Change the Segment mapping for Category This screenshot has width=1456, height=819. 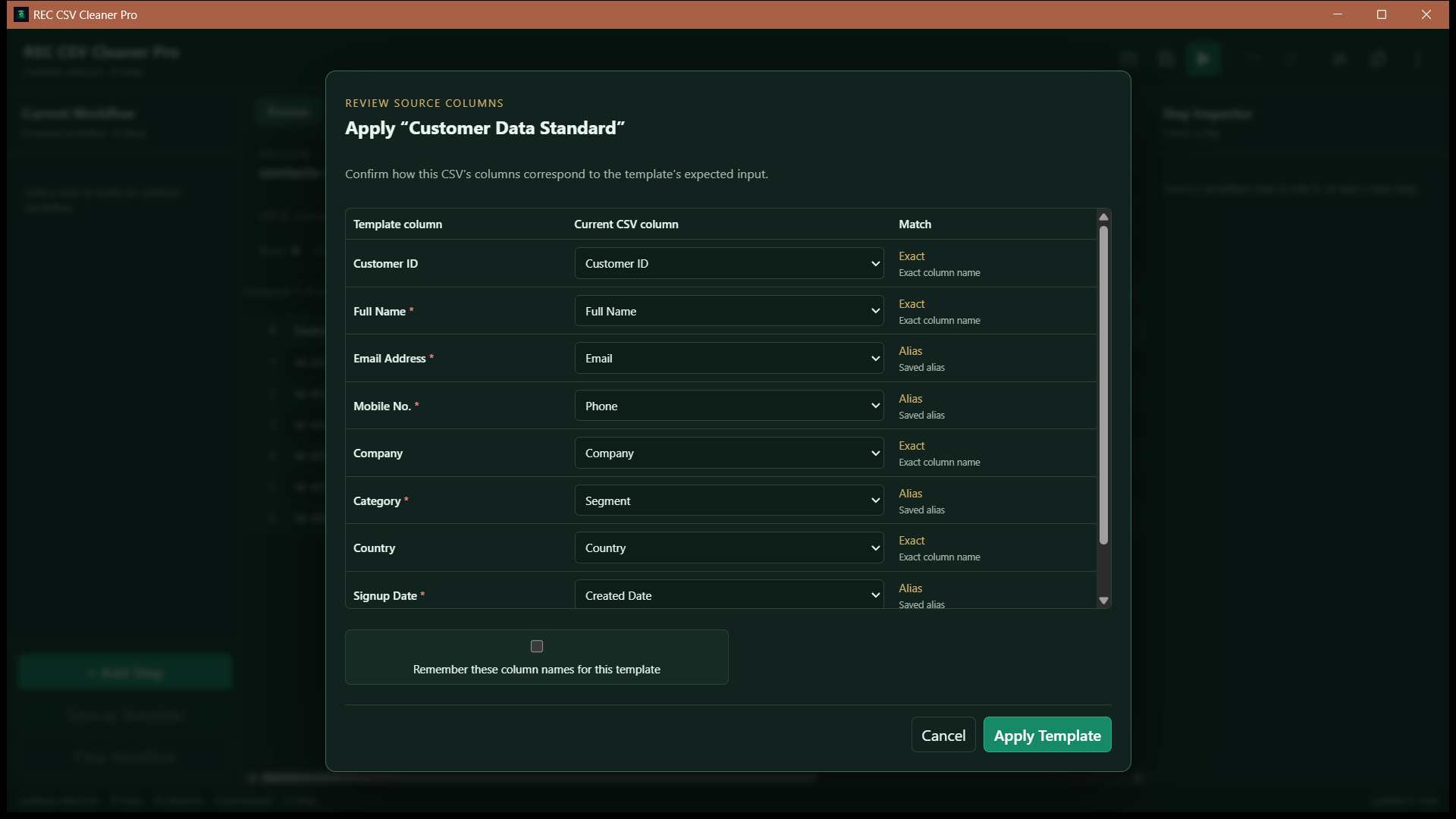(729, 500)
